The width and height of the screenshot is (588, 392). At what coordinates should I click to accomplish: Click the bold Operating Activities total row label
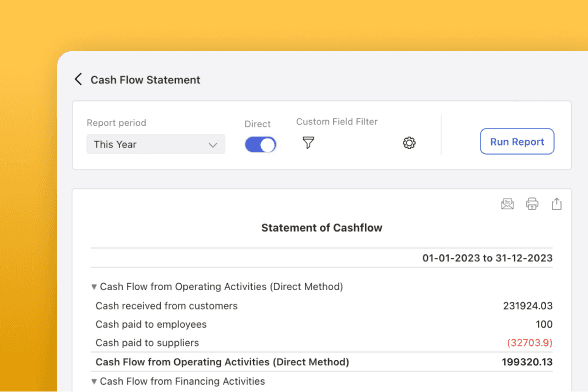(x=222, y=362)
